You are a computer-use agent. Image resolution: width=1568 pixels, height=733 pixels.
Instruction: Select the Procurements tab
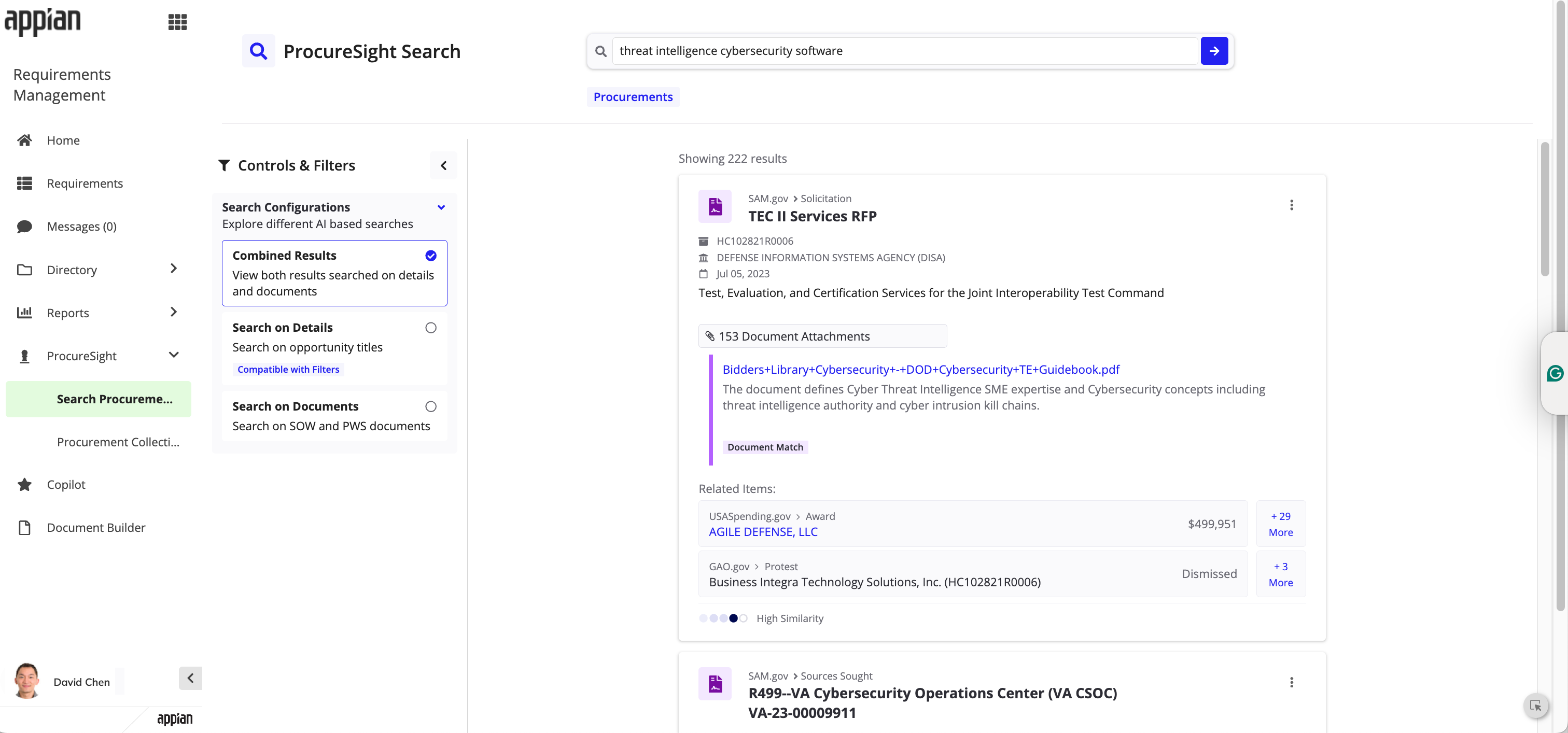click(x=633, y=97)
